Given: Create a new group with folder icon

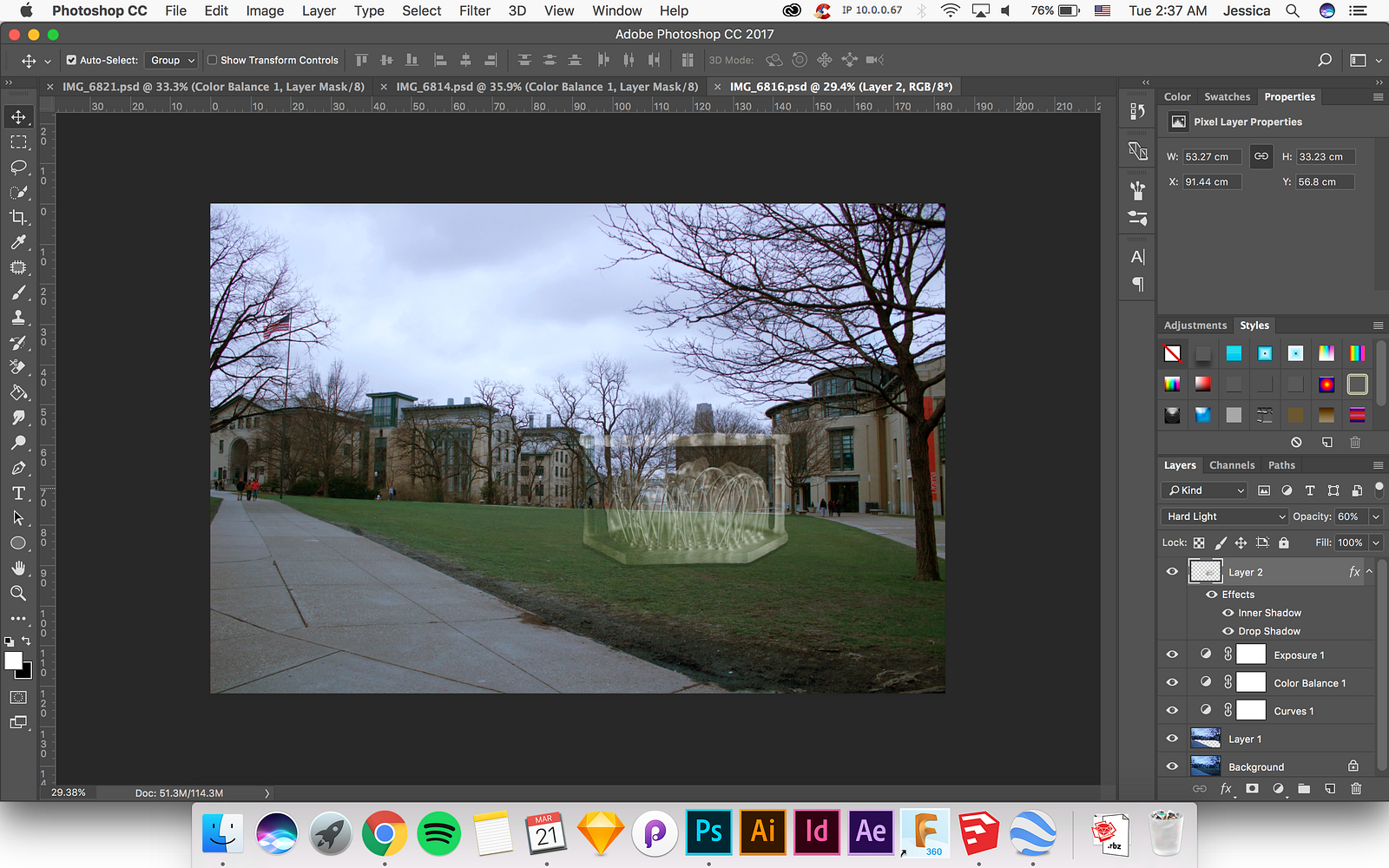Looking at the screenshot, I should (x=1304, y=788).
